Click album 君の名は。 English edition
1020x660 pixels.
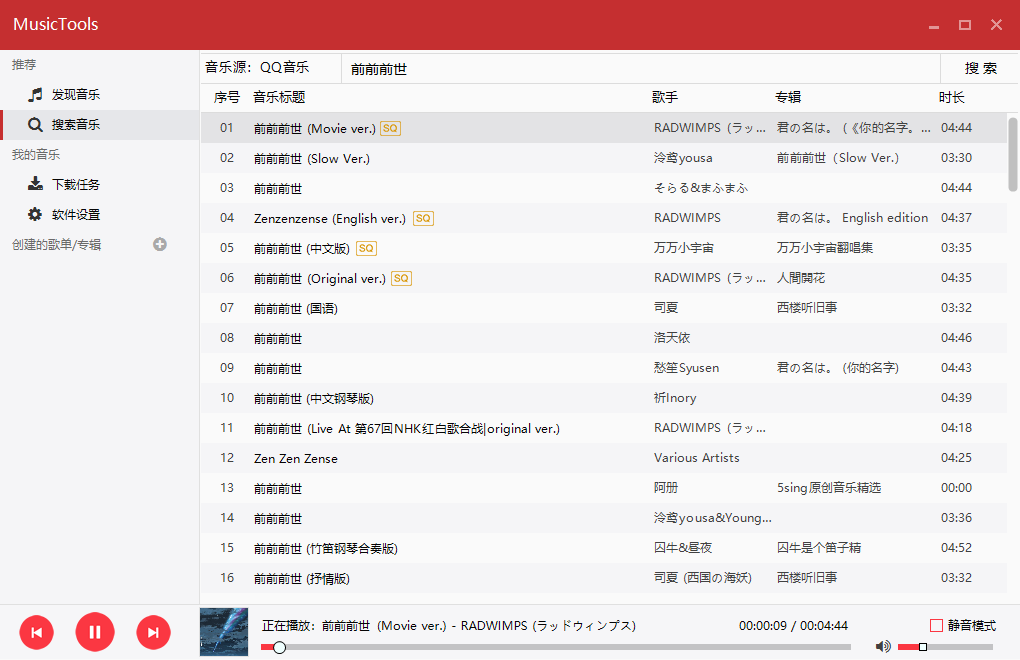pyautogui.click(x=852, y=218)
